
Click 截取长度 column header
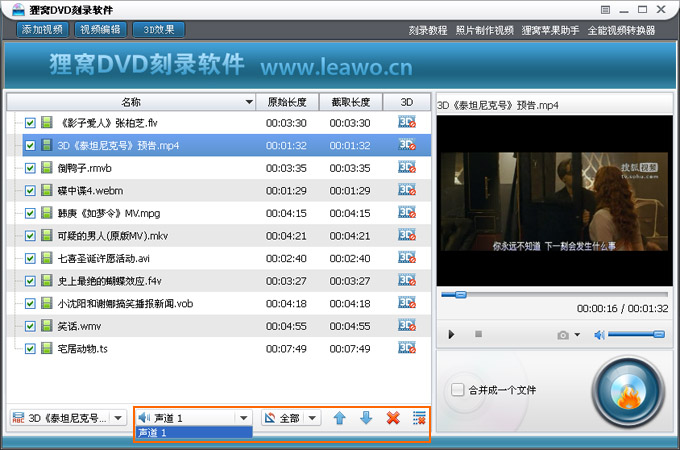point(351,102)
